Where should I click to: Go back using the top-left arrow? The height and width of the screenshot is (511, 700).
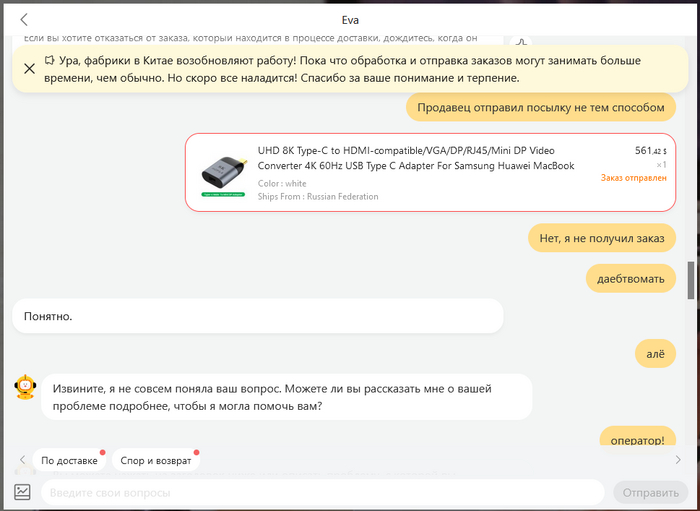tap(24, 20)
